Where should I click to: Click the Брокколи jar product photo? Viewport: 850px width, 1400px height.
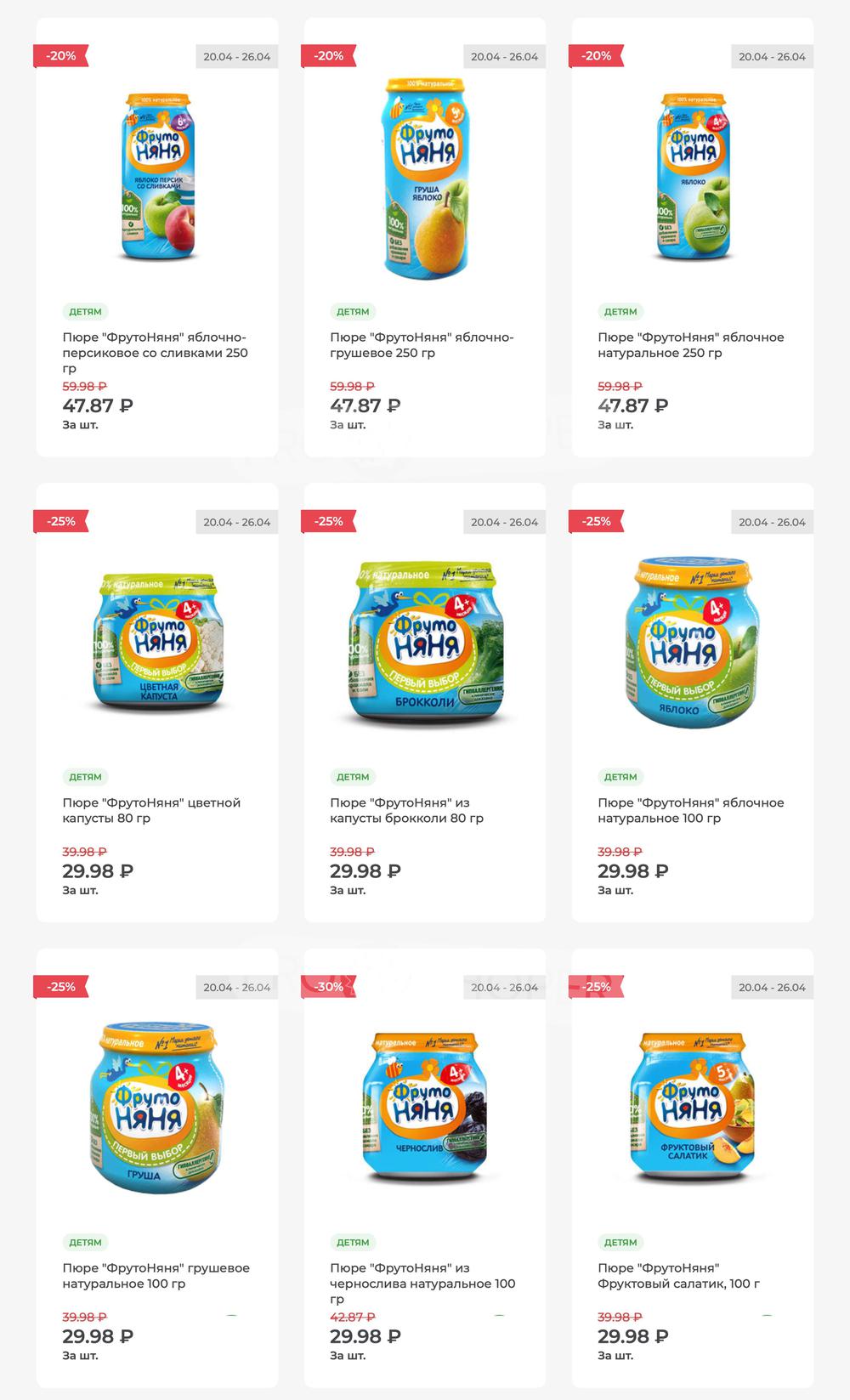point(425,642)
